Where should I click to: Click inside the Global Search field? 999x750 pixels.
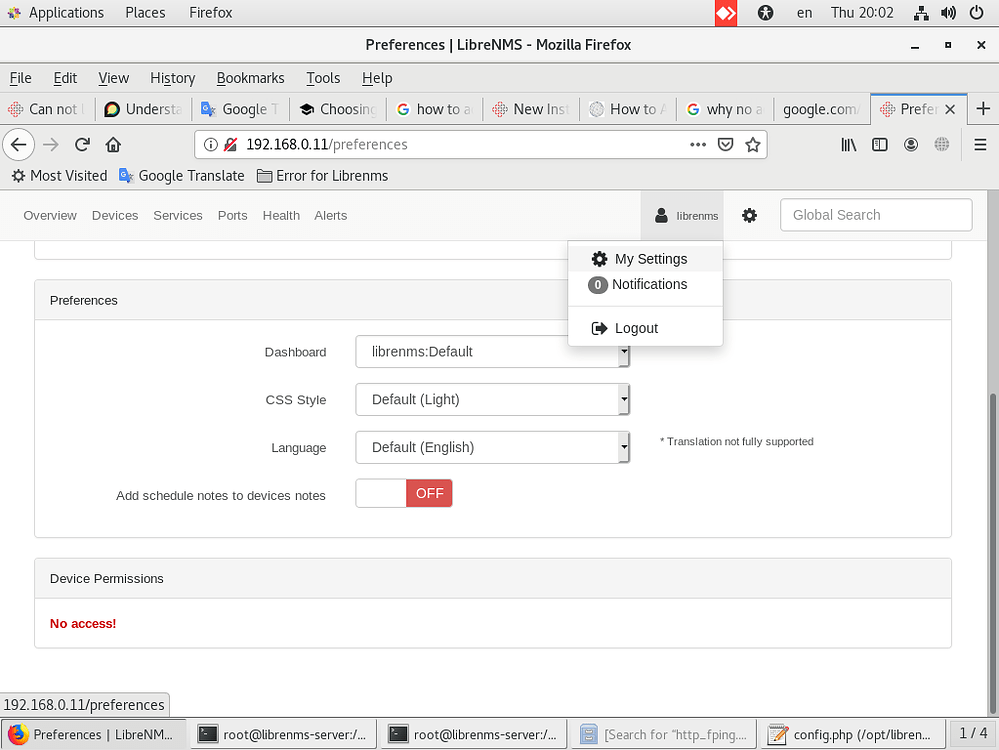(x=875, y=214)
